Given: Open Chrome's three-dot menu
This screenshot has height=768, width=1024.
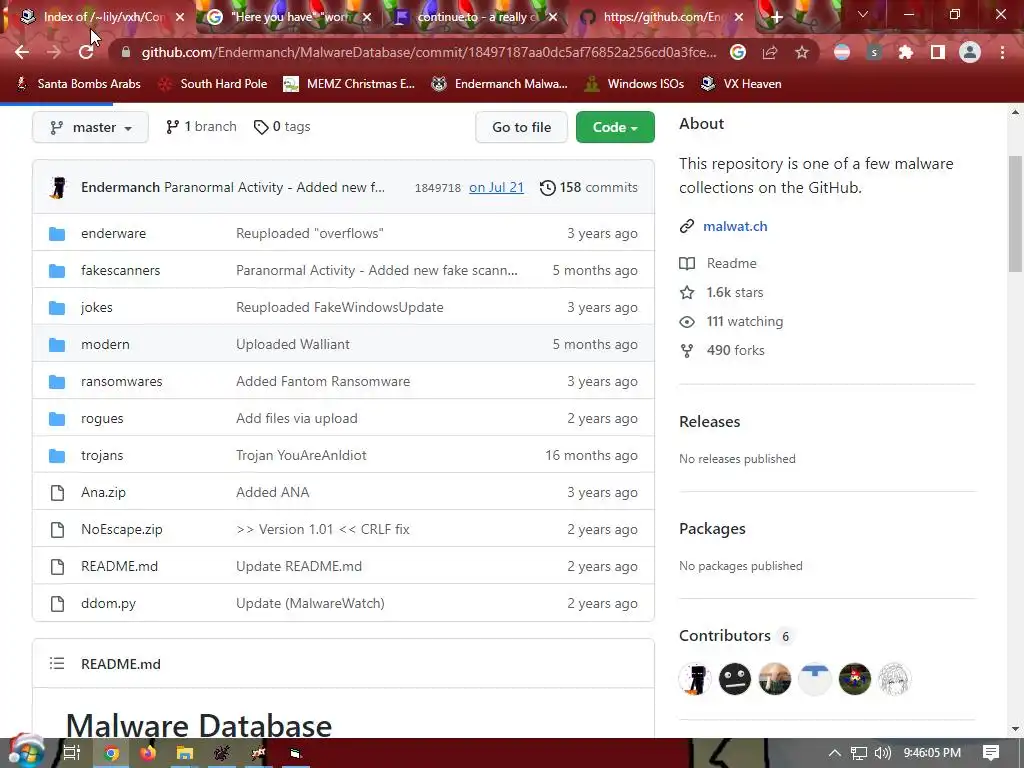Looking at the screenshot, I should coord(1002,52).
